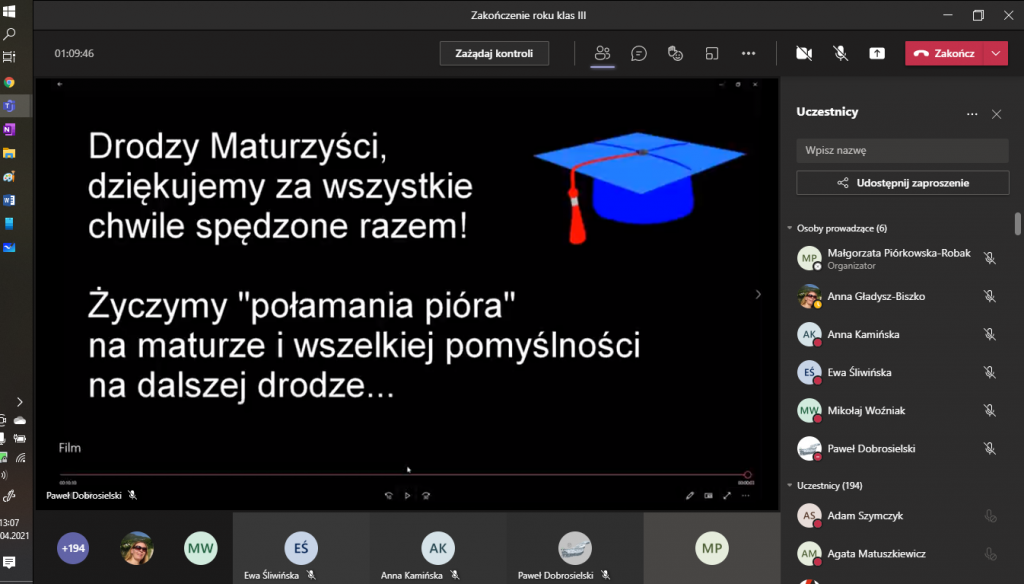Open more options in the Uczestnicy panel header
The height and width of the screenshot is (584, 1024).
tap(972, 114)
